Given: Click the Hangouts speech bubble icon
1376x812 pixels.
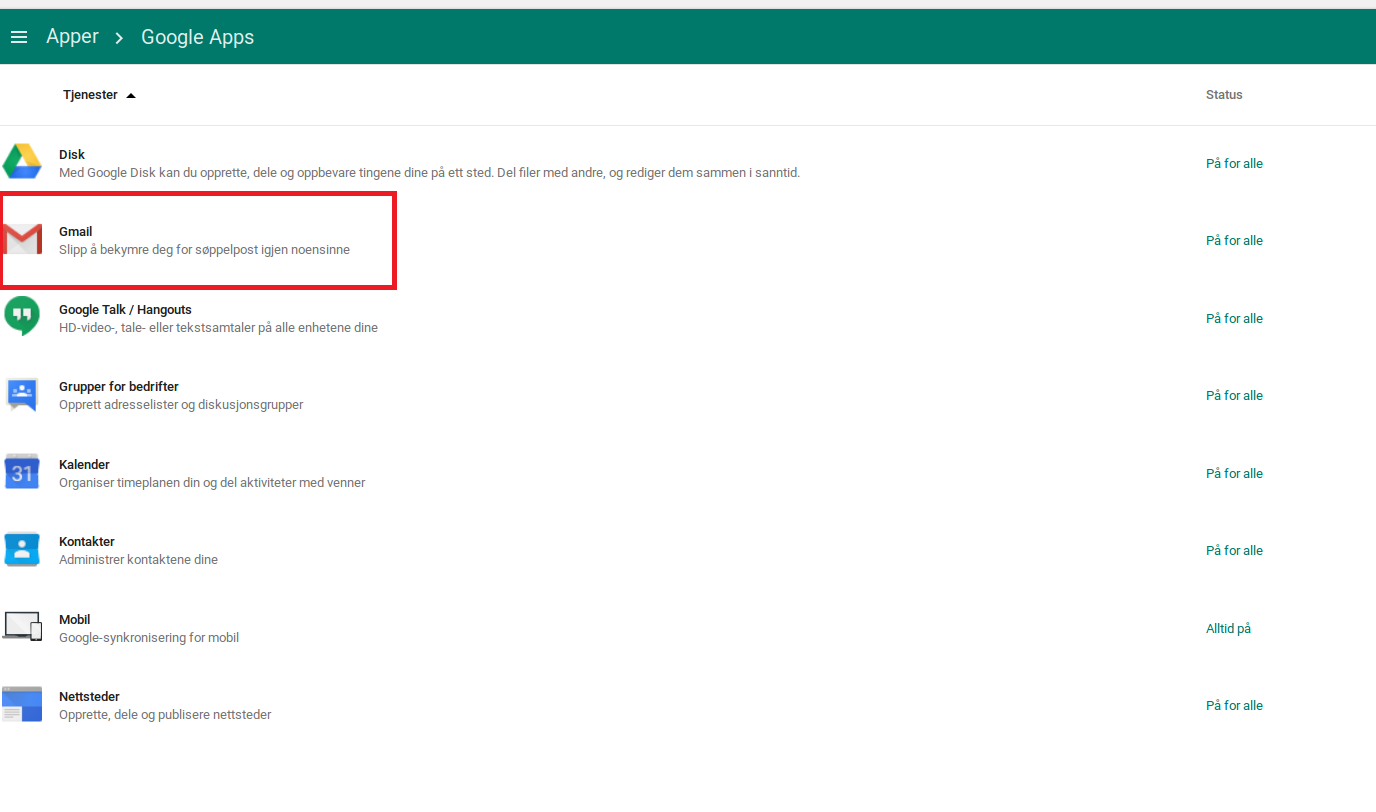Looking at the screenshot, I should point(22,317).
